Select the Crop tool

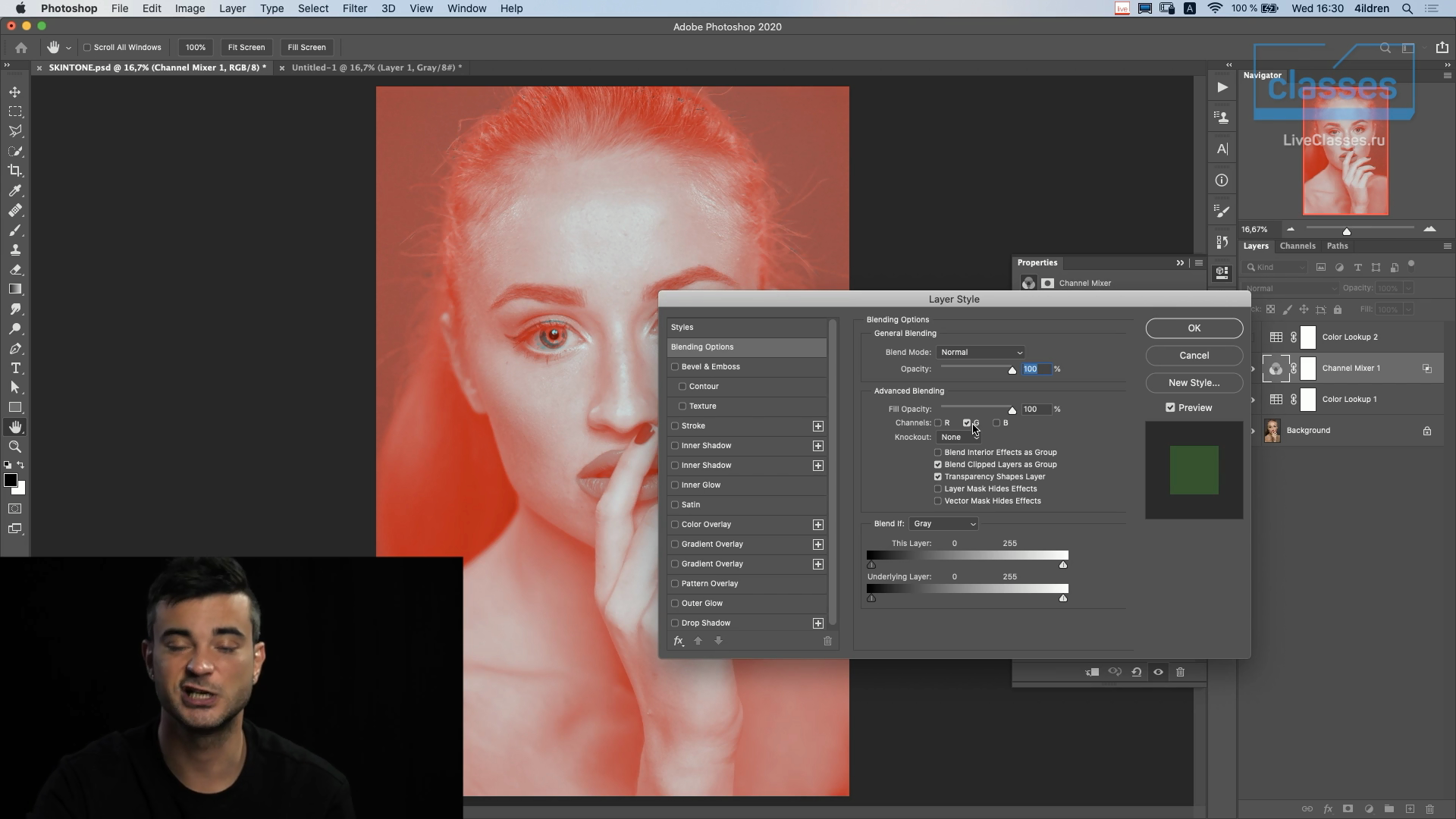[15, 171]
